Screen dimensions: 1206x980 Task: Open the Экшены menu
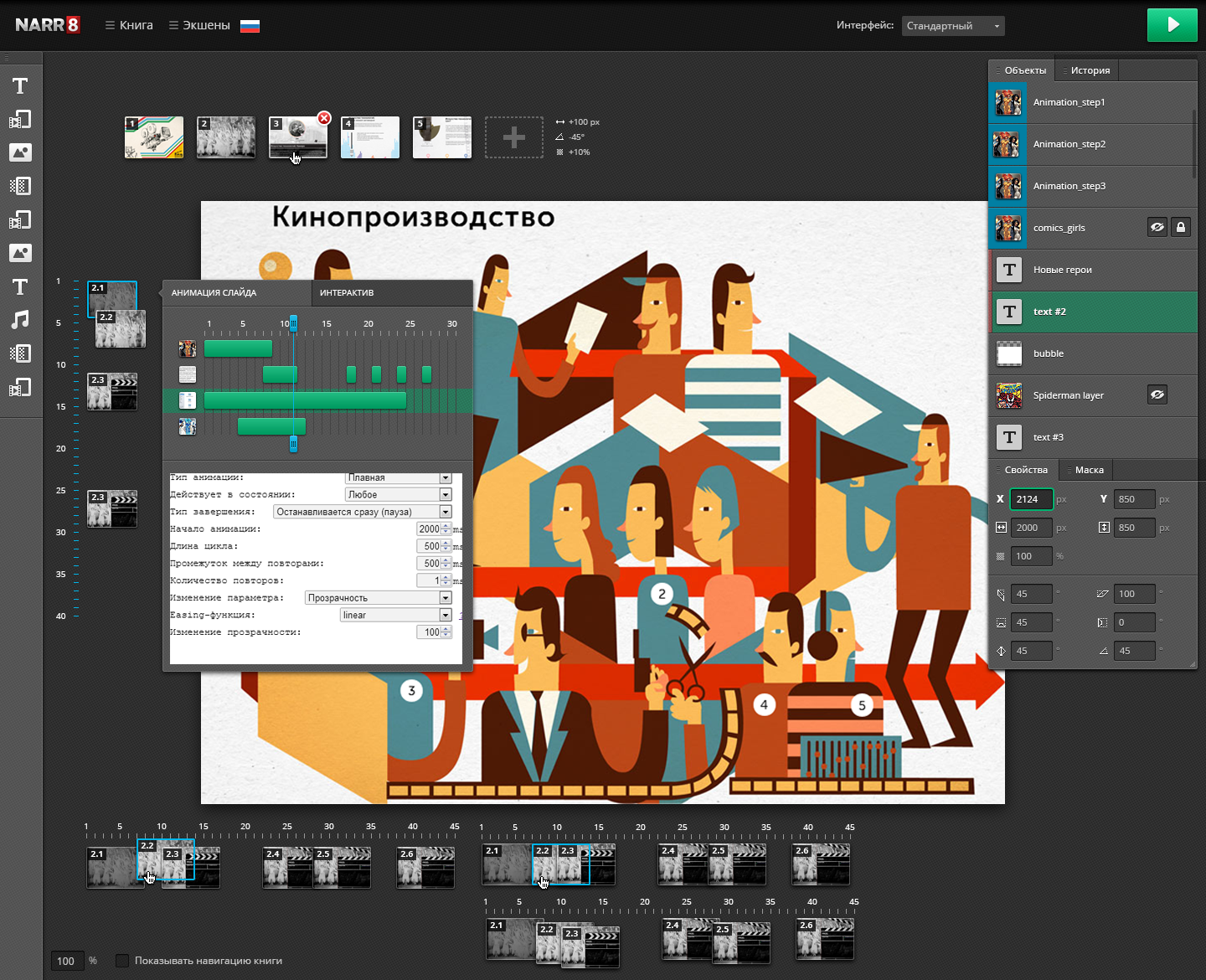click(199, 25)
